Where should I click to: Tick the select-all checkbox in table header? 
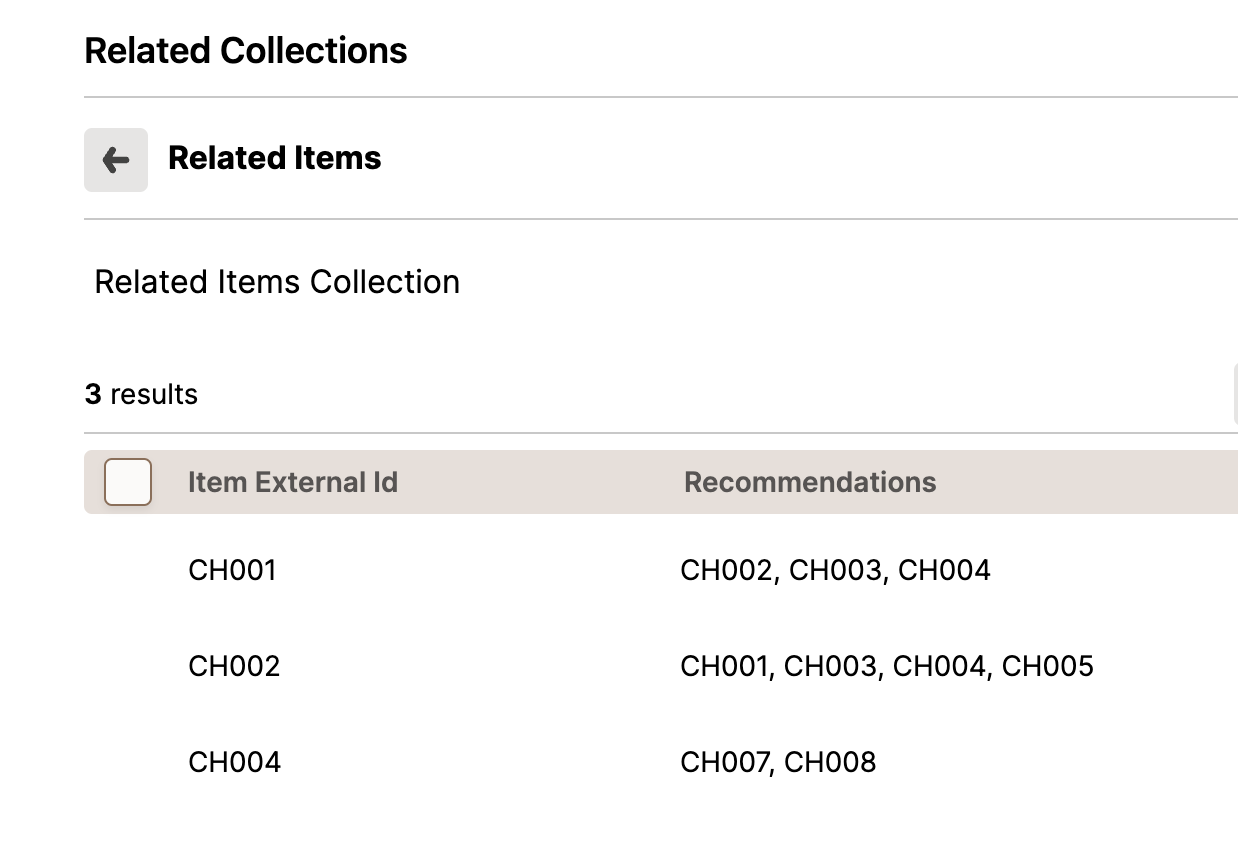point(128,482)
